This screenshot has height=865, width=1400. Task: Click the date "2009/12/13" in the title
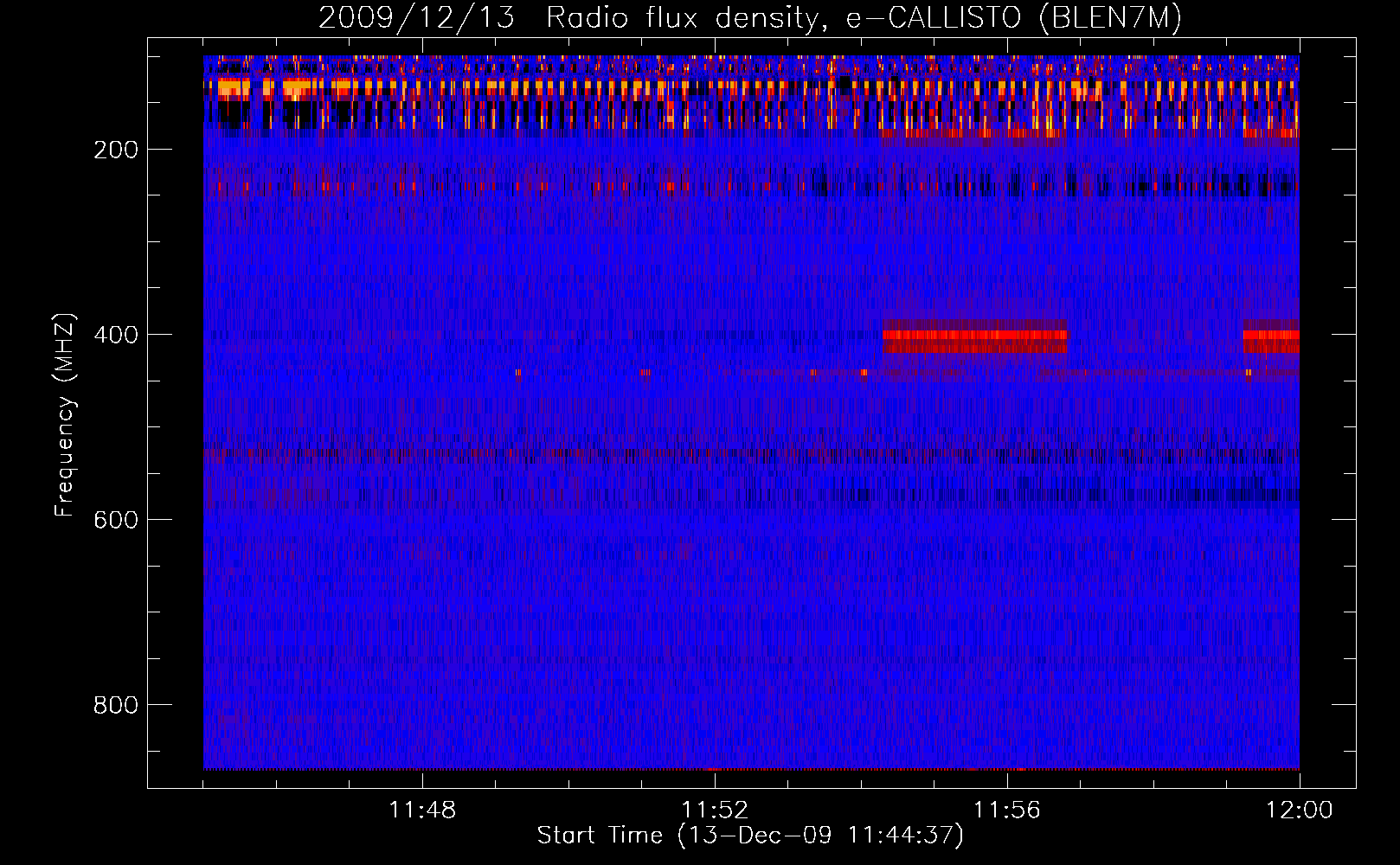coord(417,18)
